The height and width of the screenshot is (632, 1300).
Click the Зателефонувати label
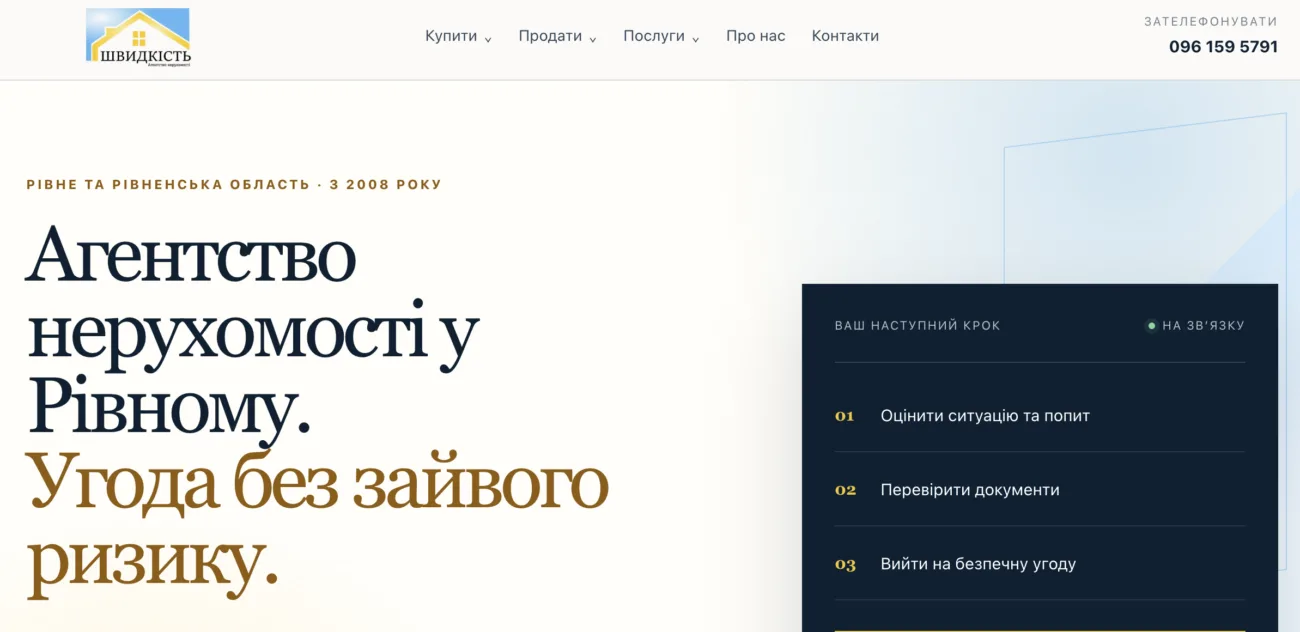1211,21
